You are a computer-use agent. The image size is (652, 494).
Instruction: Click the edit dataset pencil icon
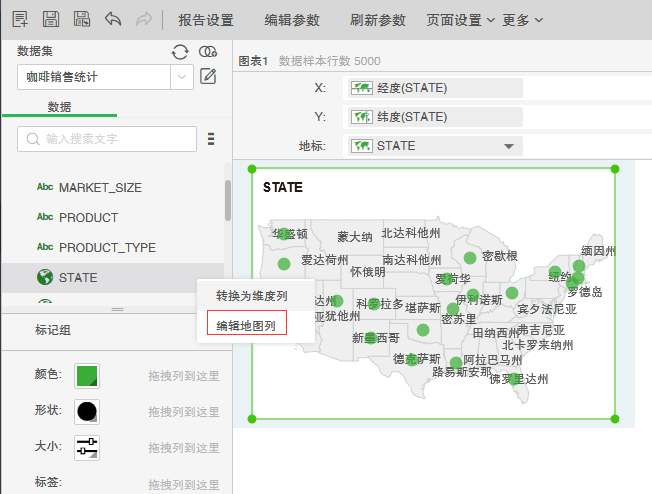[x=208, y=76]
